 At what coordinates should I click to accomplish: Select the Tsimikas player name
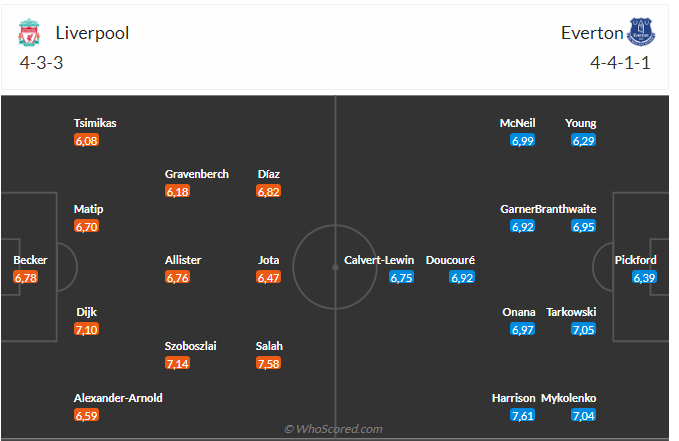point(95,123)
